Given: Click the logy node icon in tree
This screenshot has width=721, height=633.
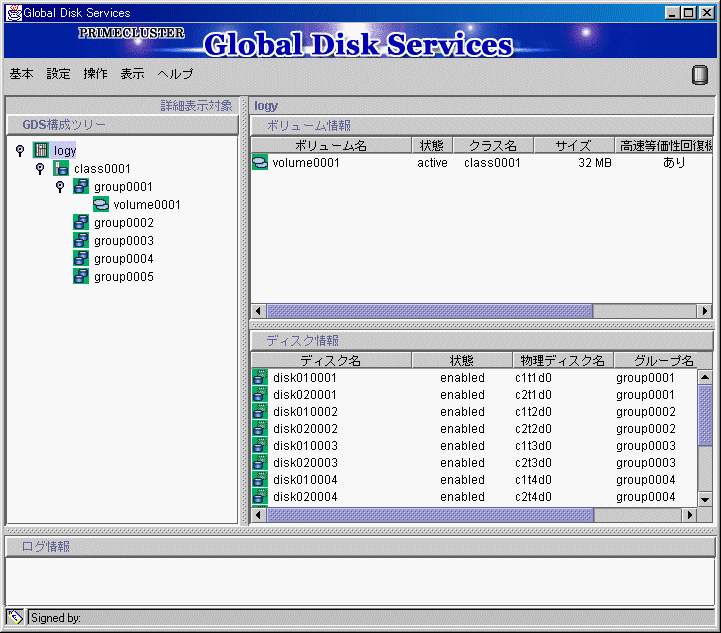Looking at the screenshot, I should point(40,150).
